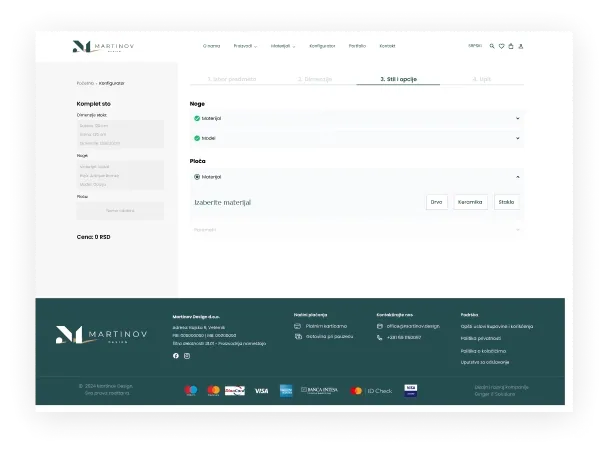Click the DinaCard logo

point(235,391)
